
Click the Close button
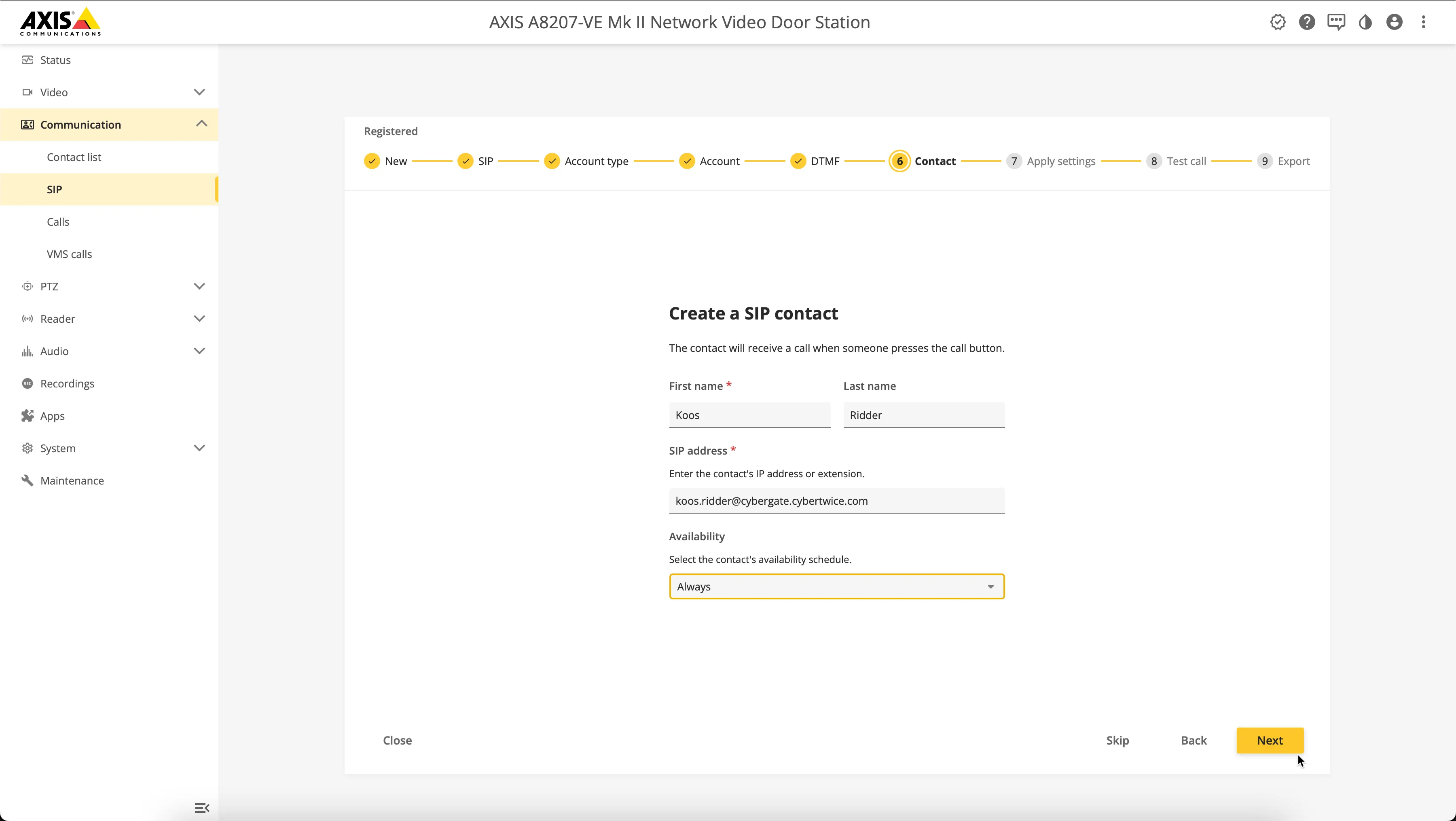click(x=397, y=740)
